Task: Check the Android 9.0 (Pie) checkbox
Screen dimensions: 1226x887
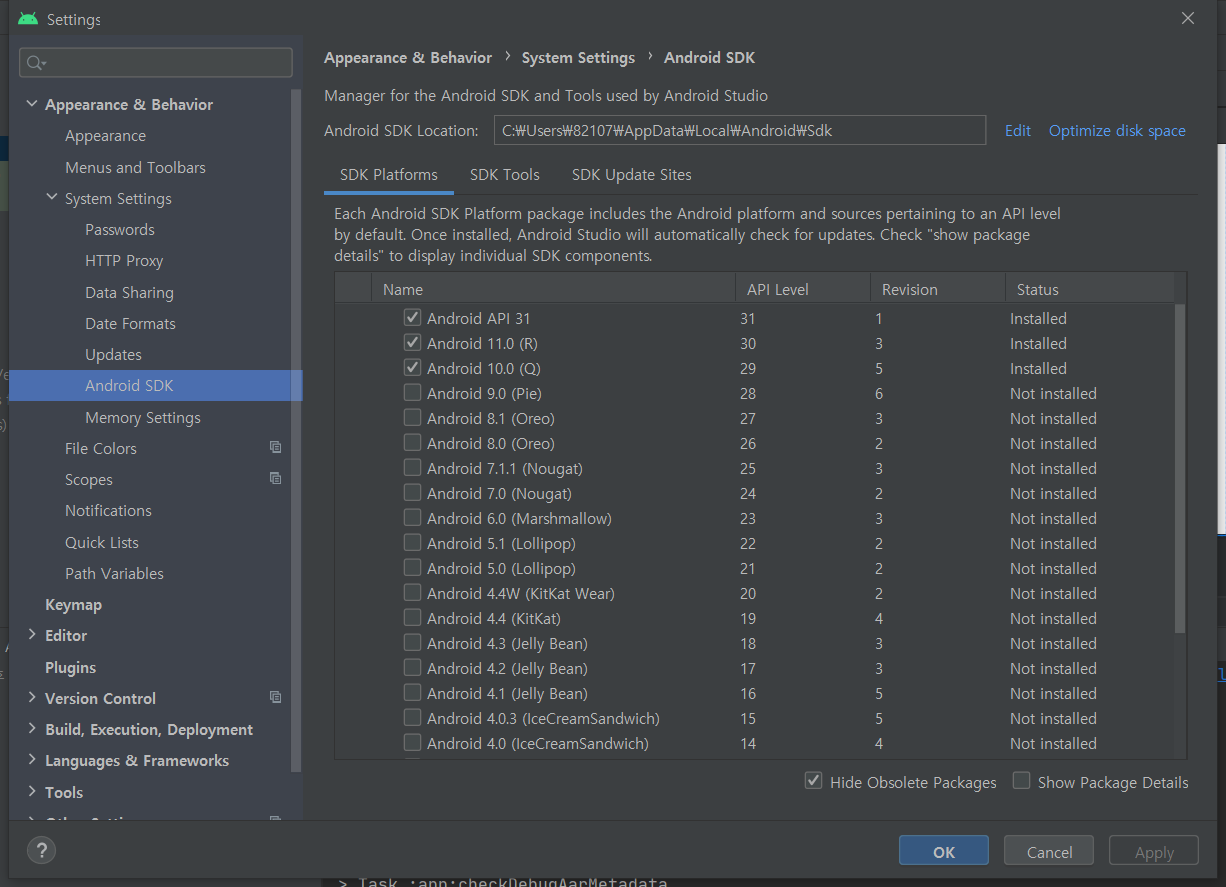Action: click(412, 393)
